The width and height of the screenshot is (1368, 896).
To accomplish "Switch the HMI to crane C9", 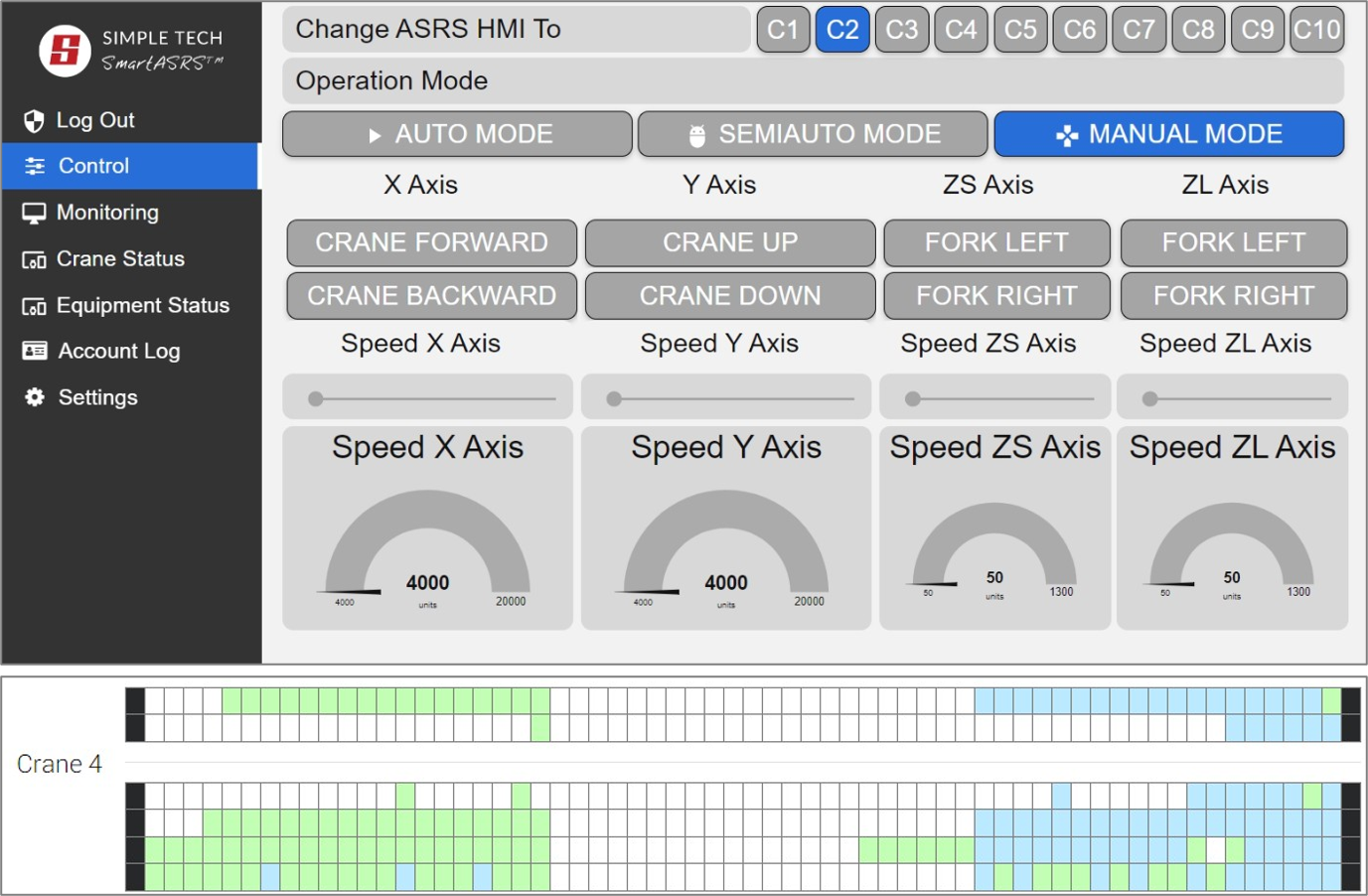I will coord(1258,30).
